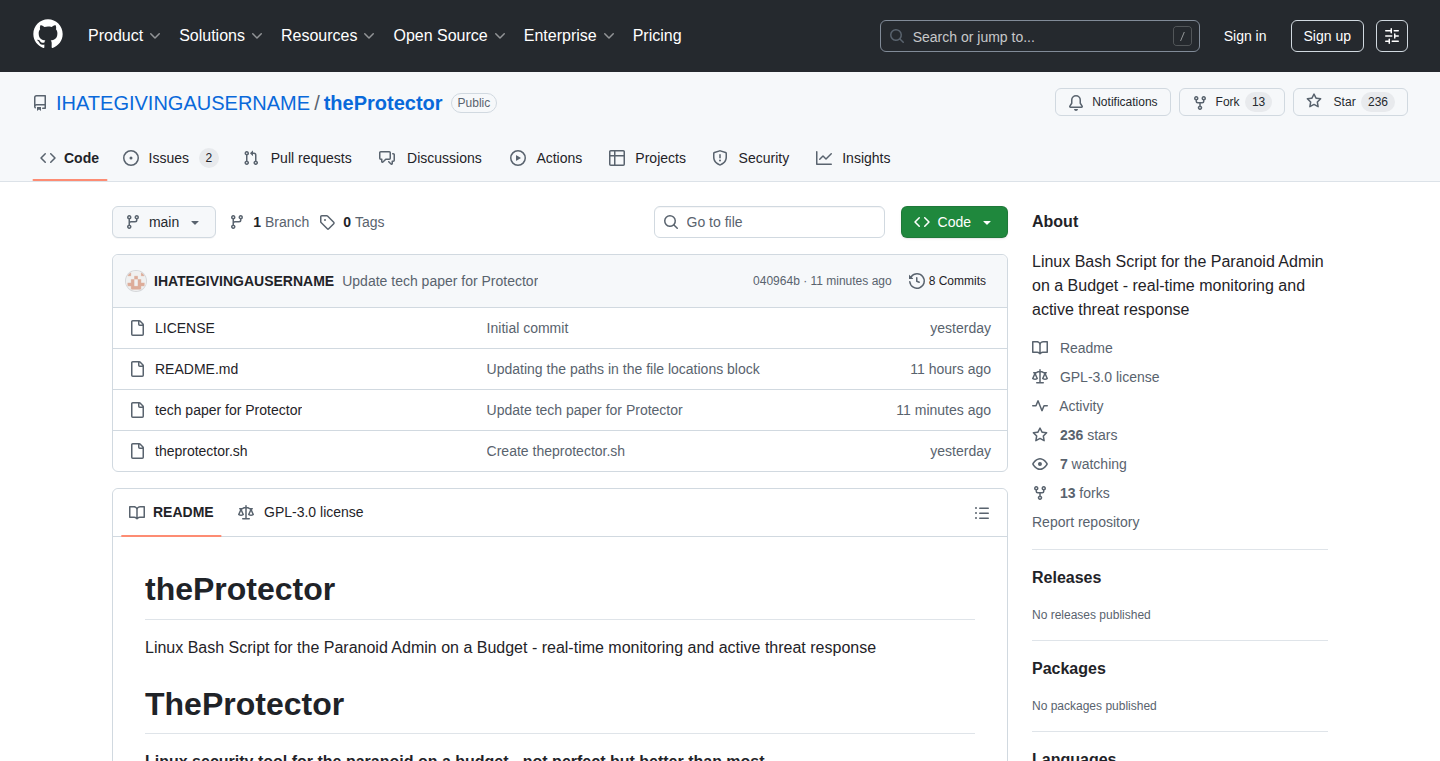The image size is (1440, 761).
Task: Click the Sign up button
Action: 1327,36
